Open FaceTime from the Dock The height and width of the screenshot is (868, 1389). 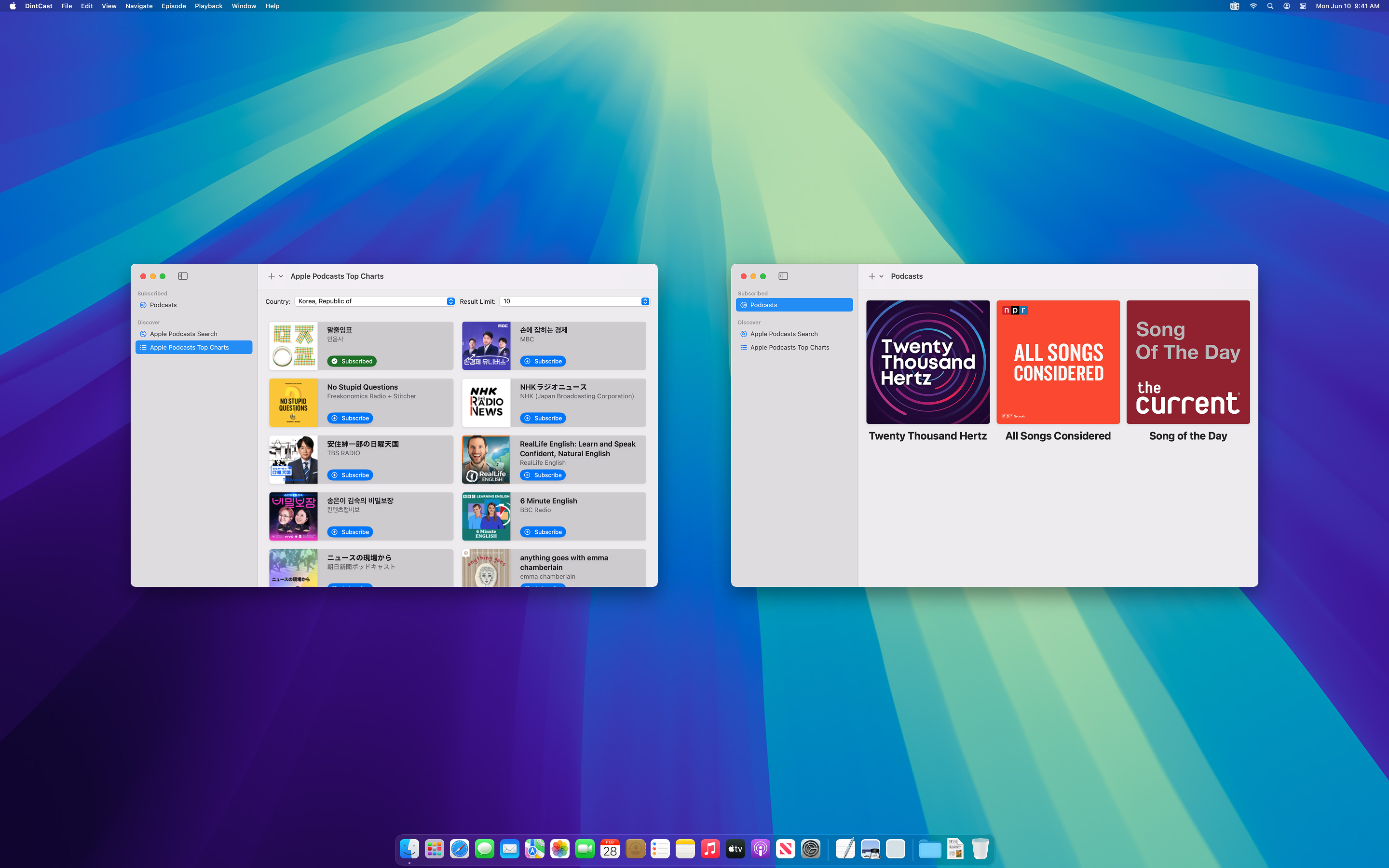coord(585,849)
